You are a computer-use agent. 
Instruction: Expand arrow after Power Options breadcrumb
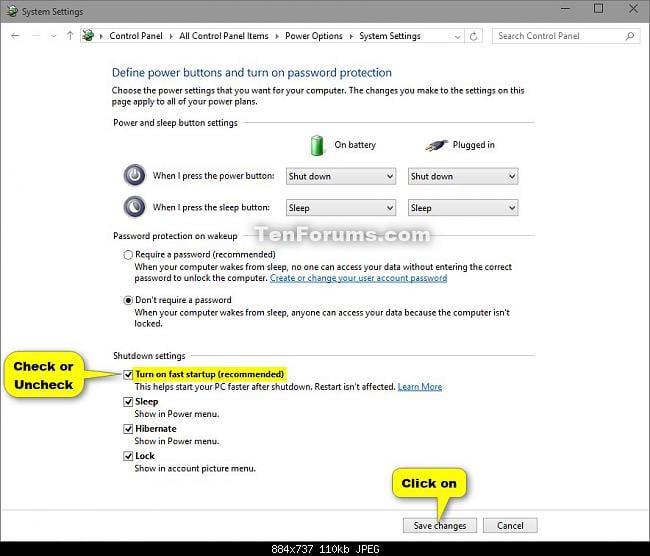[x=351, y=36]
